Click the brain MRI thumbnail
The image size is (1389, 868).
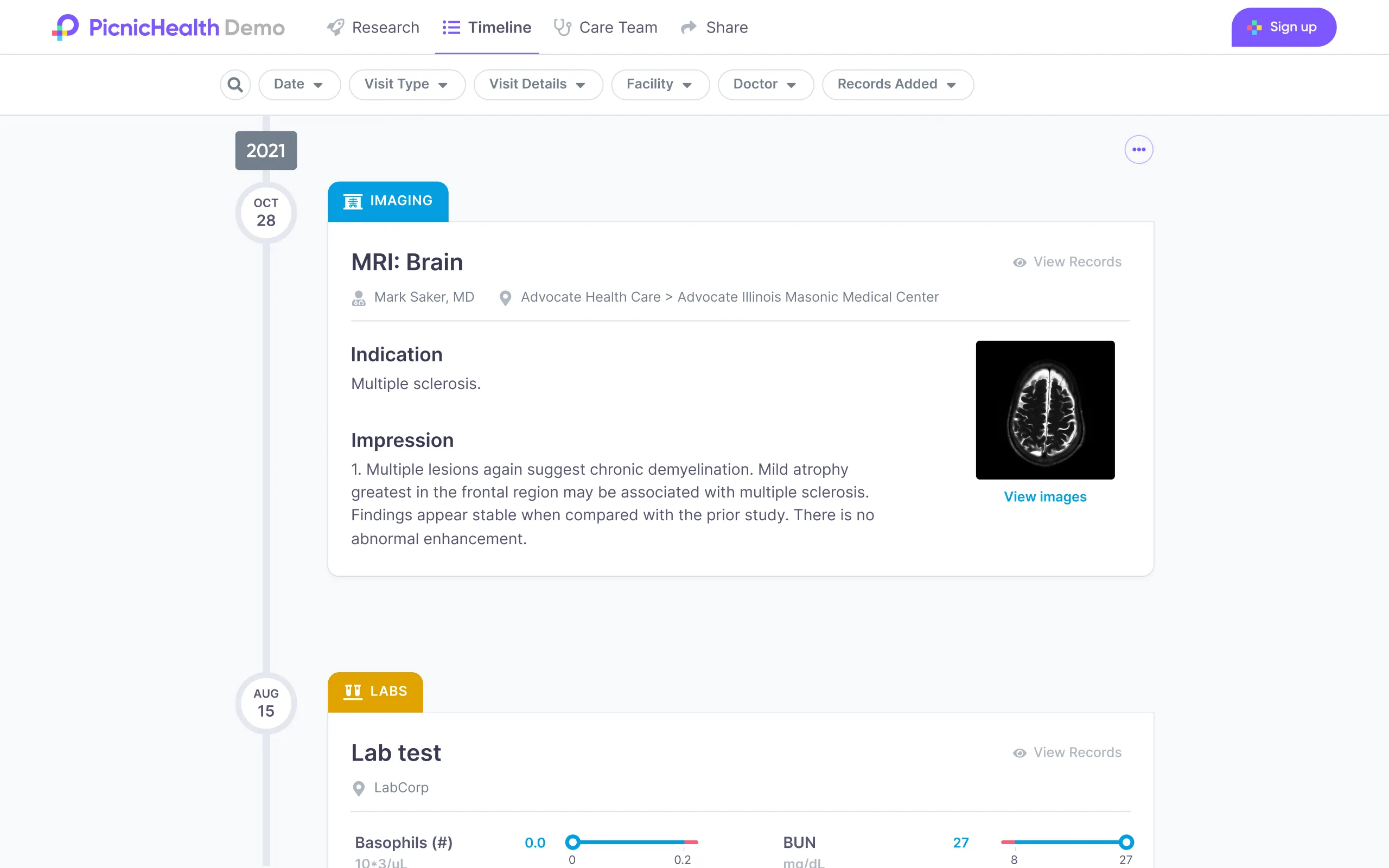[x=1045, y=409]
